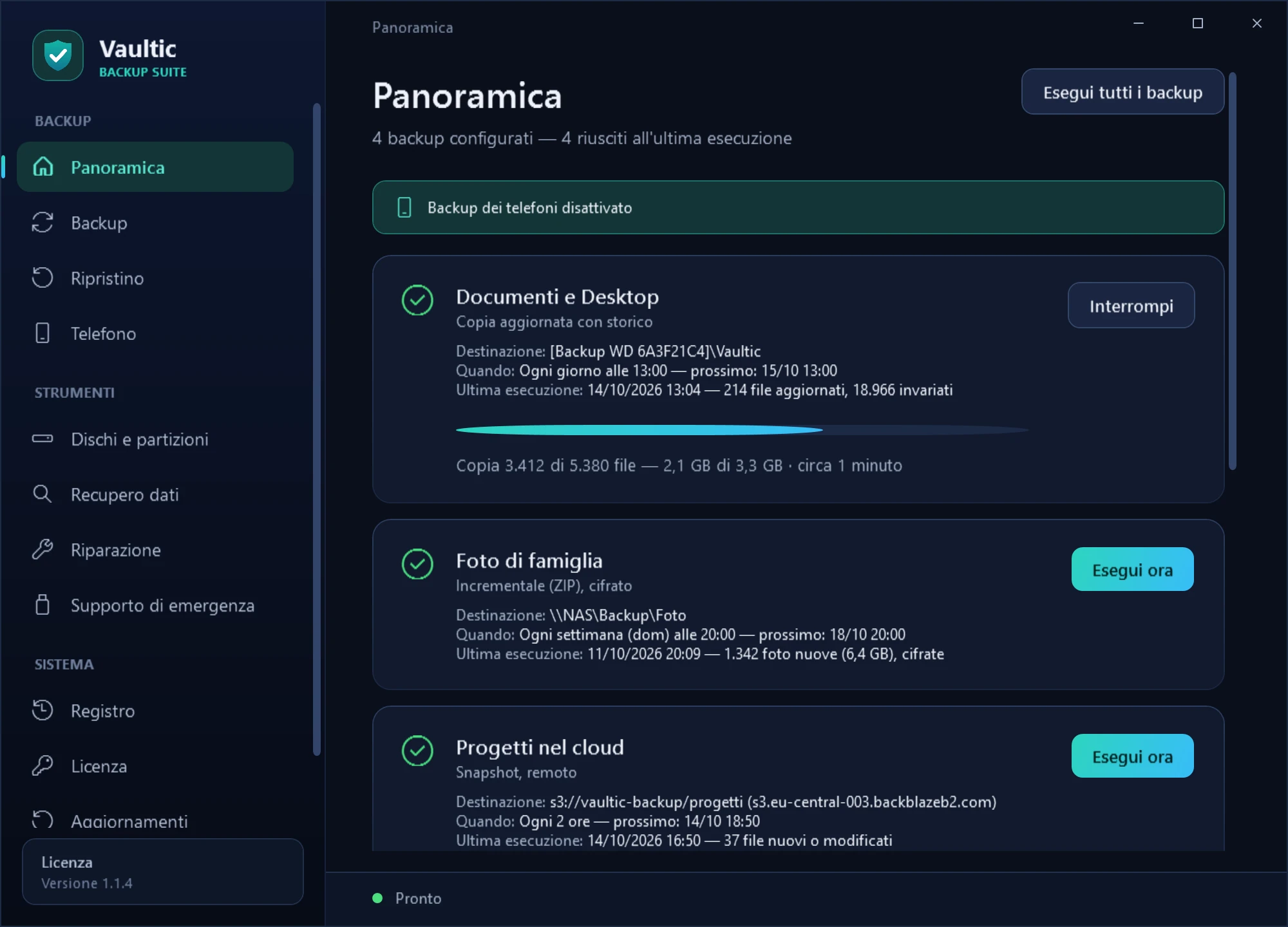Open Backup via the sync arrows icon
This screenshot has height=927, width=1288.
click(x=43, y=223)
